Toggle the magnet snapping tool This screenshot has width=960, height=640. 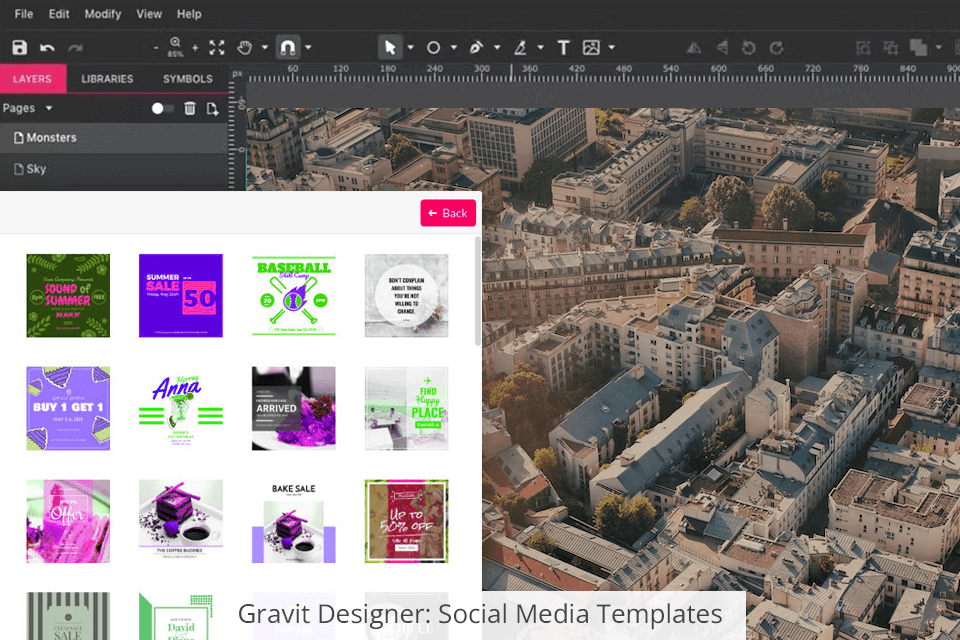tap(288, 47)
